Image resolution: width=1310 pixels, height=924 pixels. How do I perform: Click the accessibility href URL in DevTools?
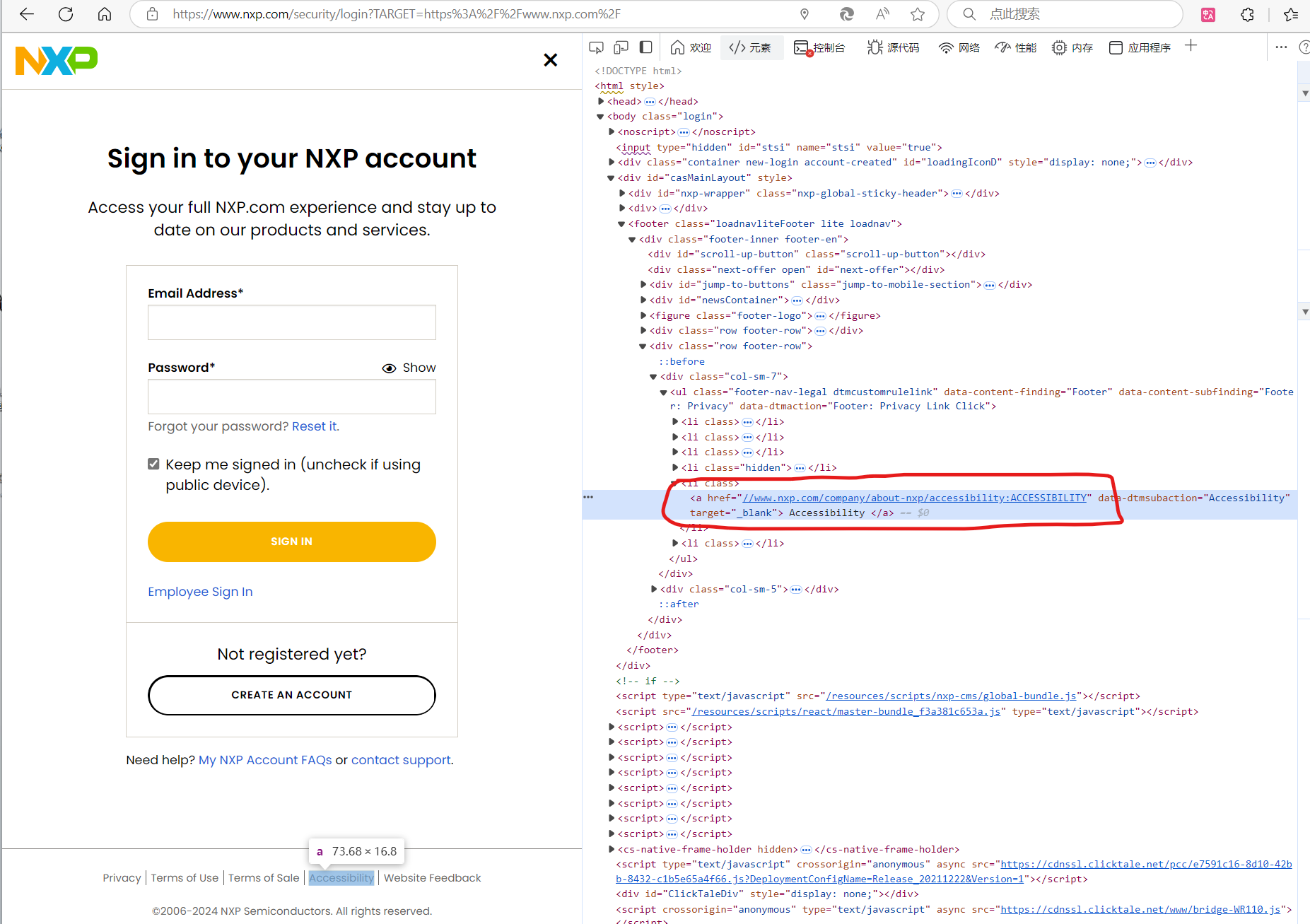(x=914, y=498)
